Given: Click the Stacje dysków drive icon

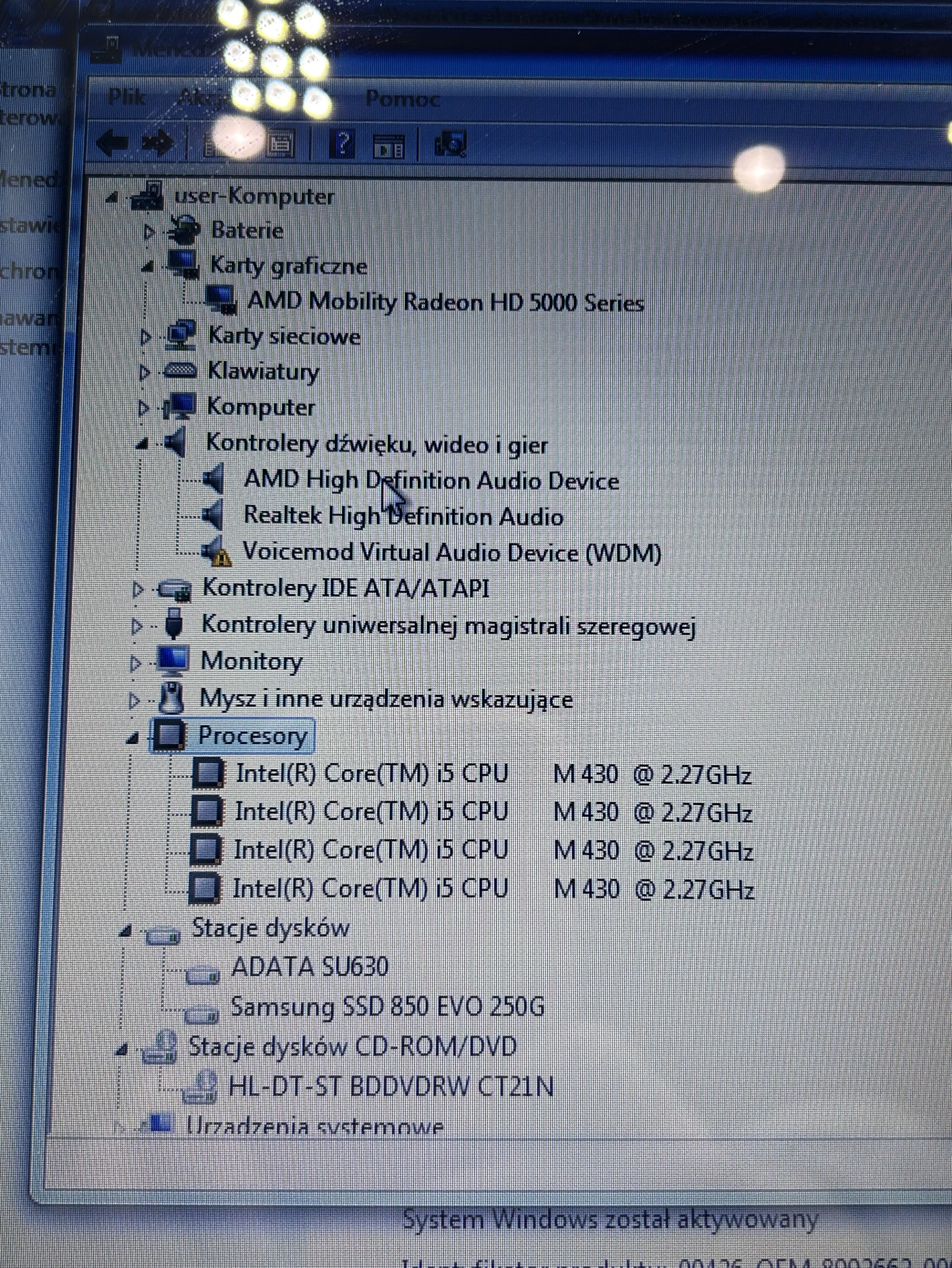Looking at the screenshot, I should click(163, 936).
